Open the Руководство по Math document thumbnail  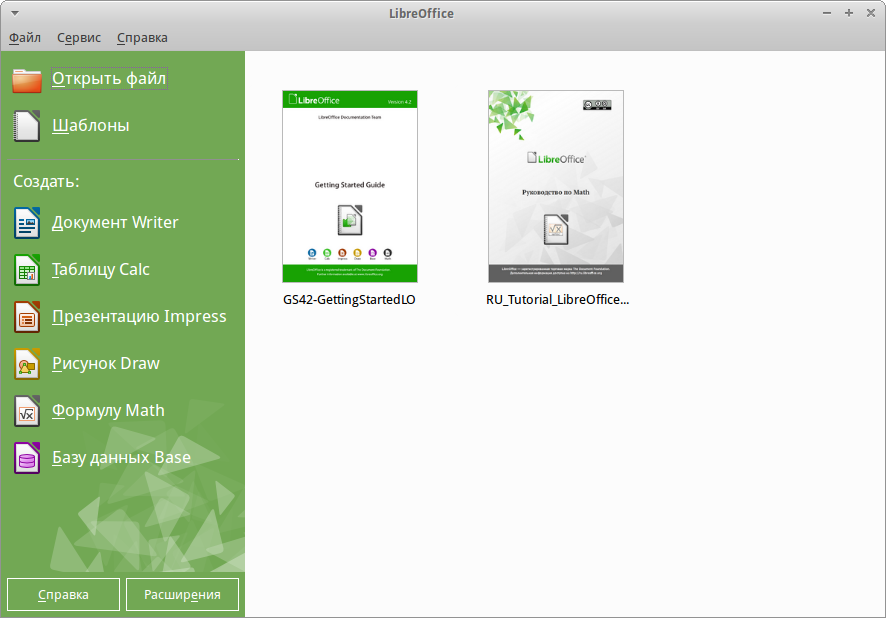click(556, 187)
